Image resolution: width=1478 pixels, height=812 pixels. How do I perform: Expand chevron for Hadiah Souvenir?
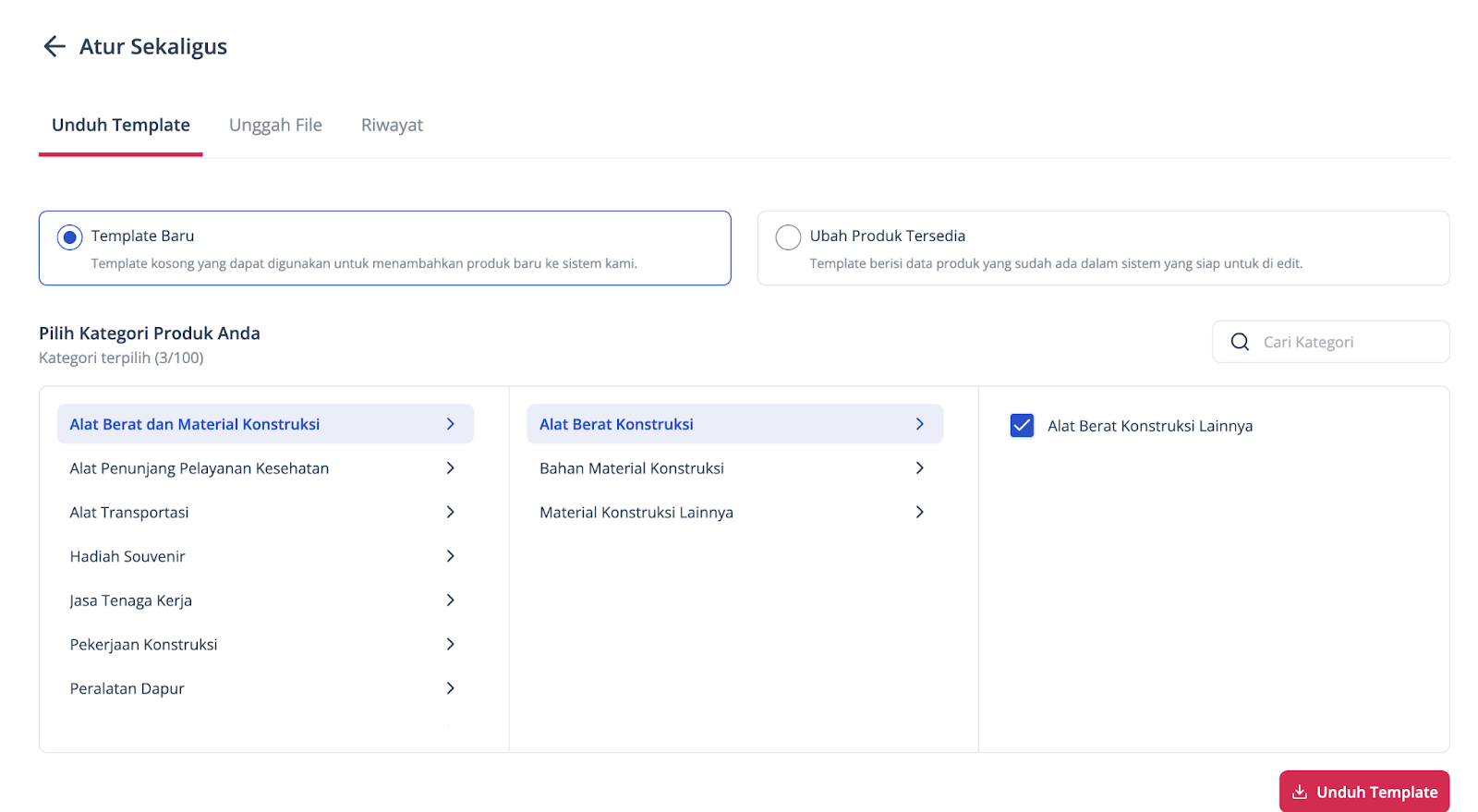(451, 556)
